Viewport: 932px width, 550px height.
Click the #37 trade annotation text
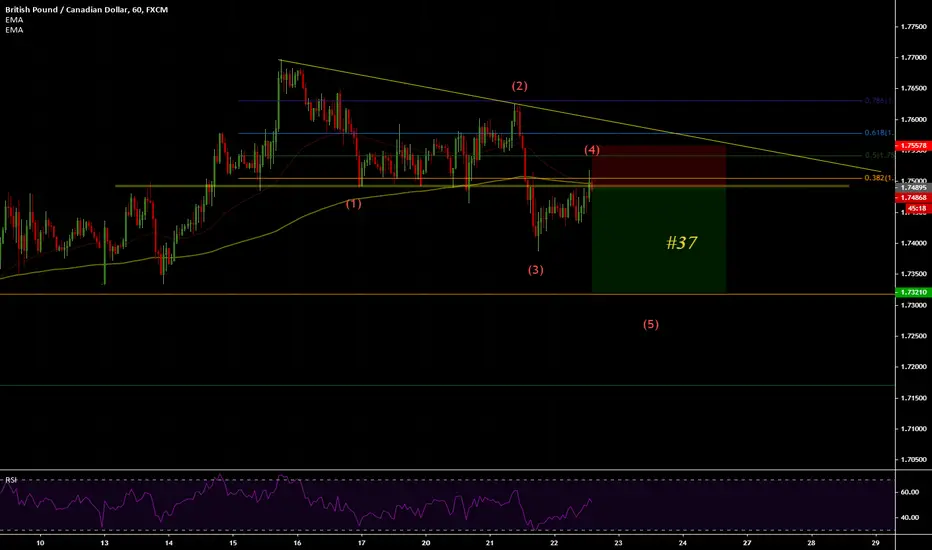coord(682,243)
